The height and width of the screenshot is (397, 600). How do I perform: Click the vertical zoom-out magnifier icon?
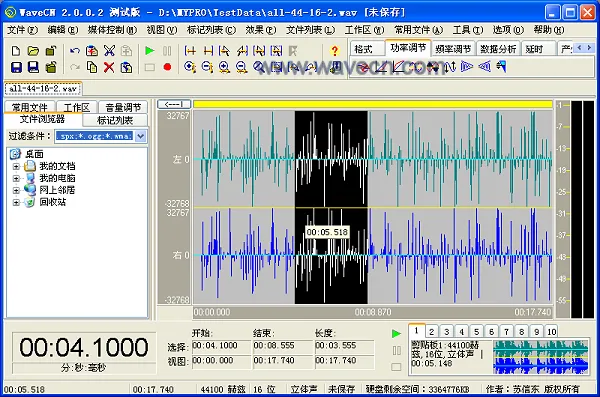tap(242, 67)
